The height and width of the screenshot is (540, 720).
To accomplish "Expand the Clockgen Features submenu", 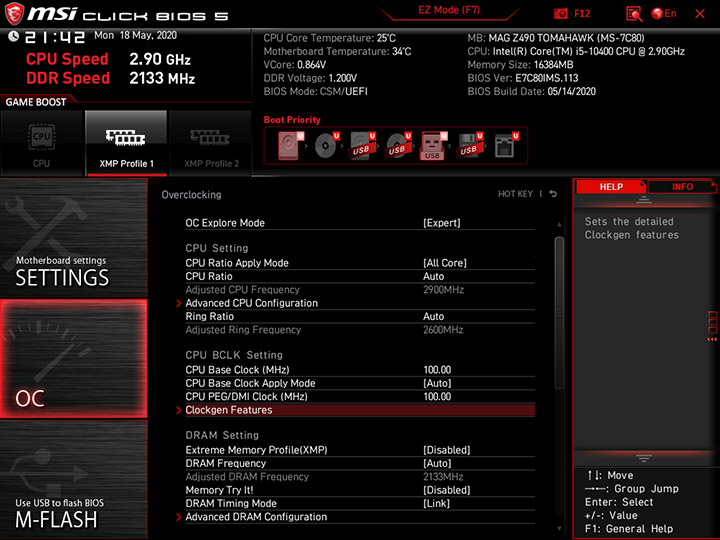I will coord(360,410).
